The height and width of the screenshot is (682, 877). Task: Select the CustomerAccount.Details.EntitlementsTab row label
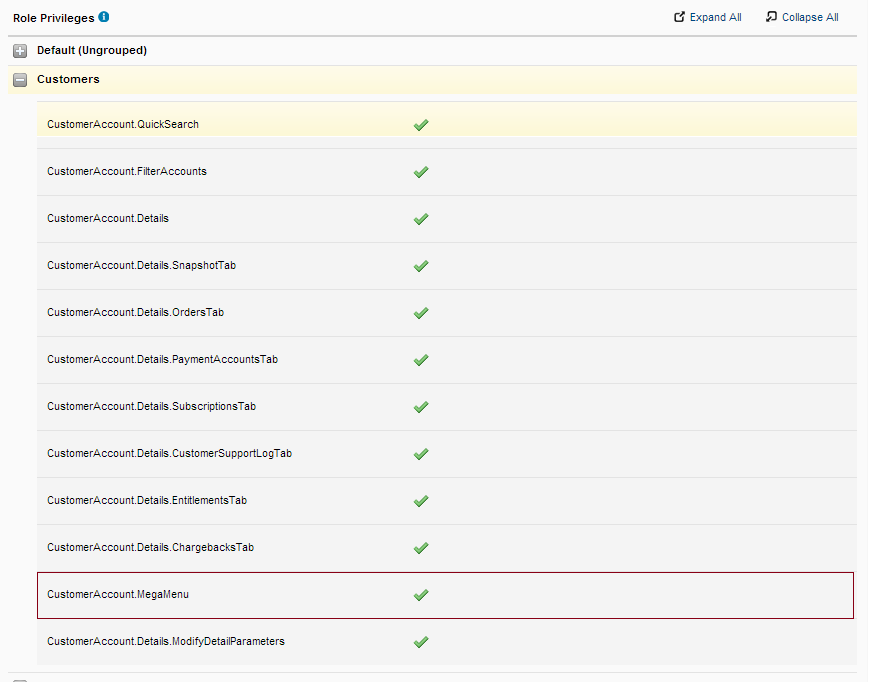146,500
